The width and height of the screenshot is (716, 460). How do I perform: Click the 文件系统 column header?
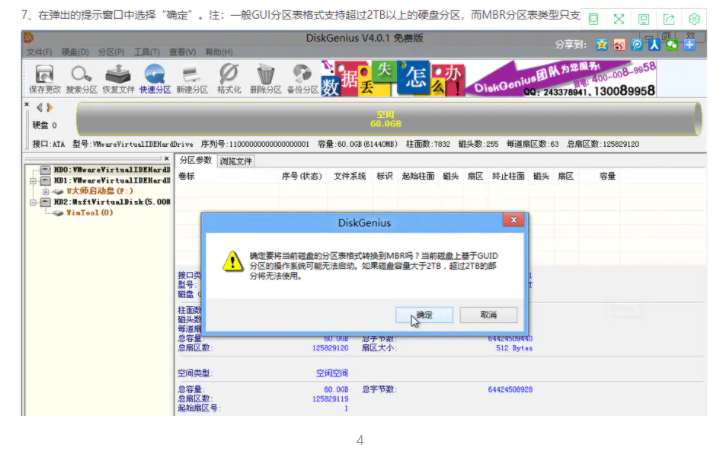click(350, 176)
